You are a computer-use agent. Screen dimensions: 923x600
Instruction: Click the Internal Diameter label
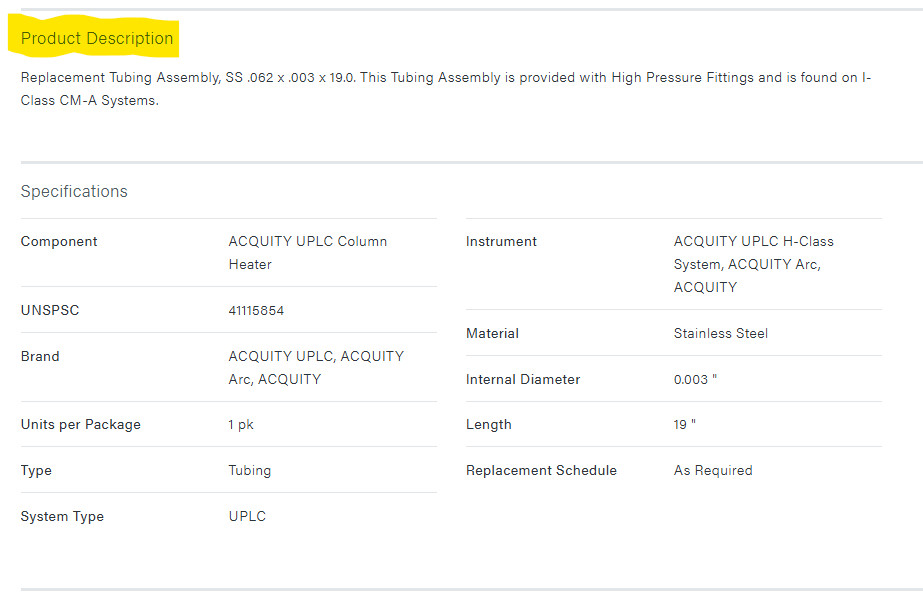pyautogui.click(x=523, y=379)
